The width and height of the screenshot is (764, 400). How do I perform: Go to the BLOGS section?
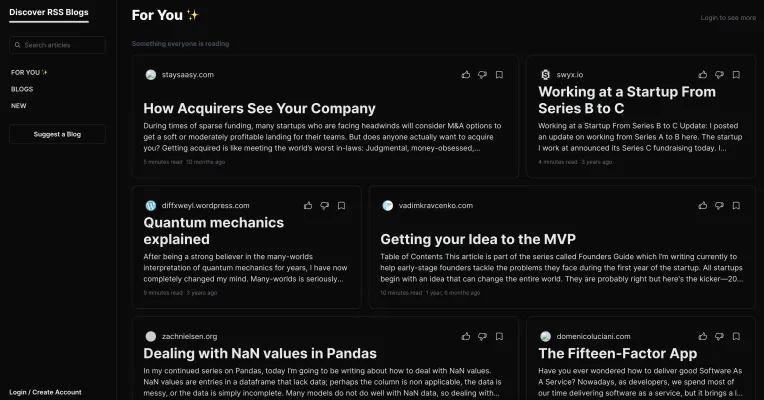tap(22, 89)
